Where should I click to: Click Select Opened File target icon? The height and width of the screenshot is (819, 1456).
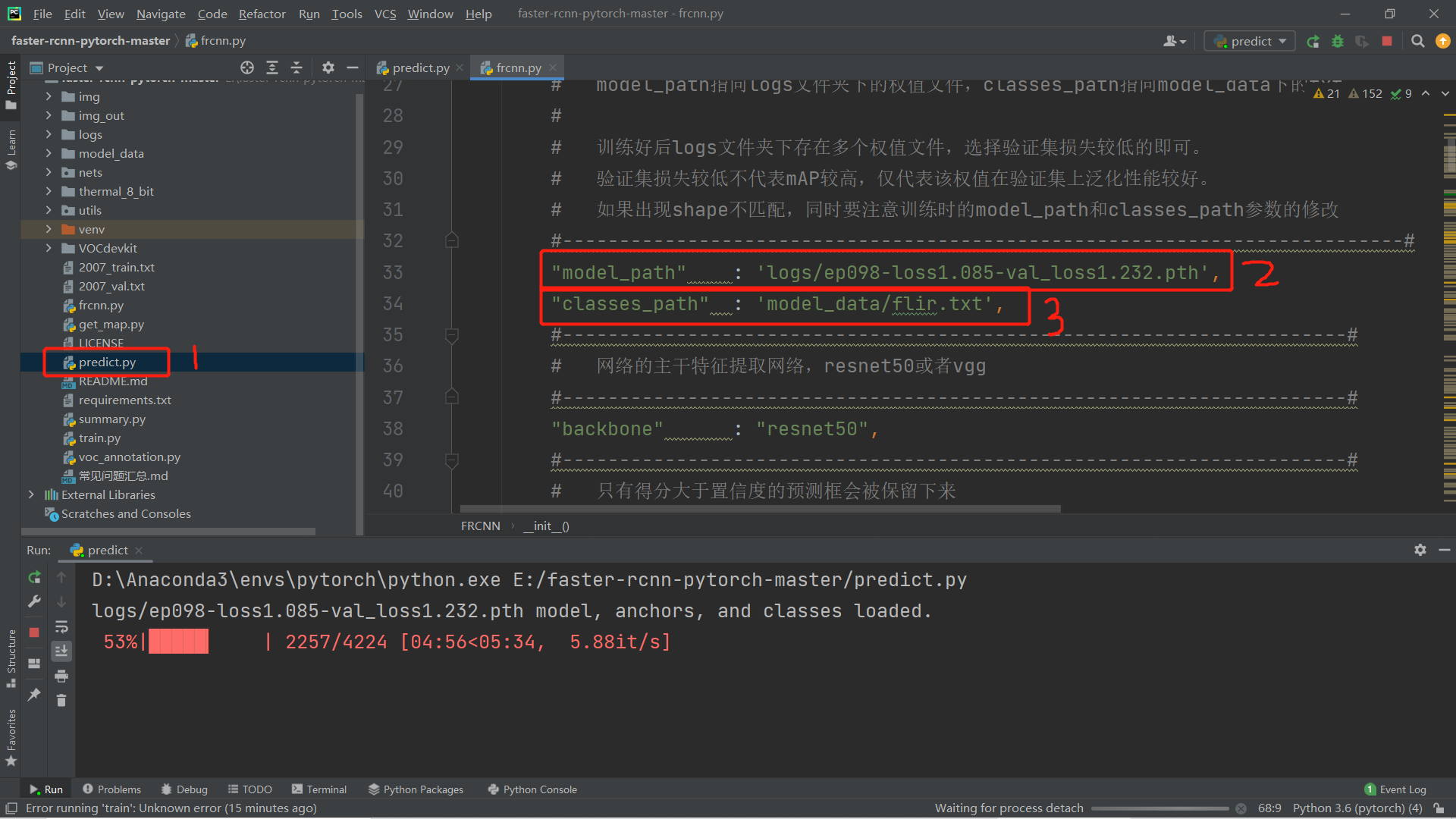(x=247, y=67)
